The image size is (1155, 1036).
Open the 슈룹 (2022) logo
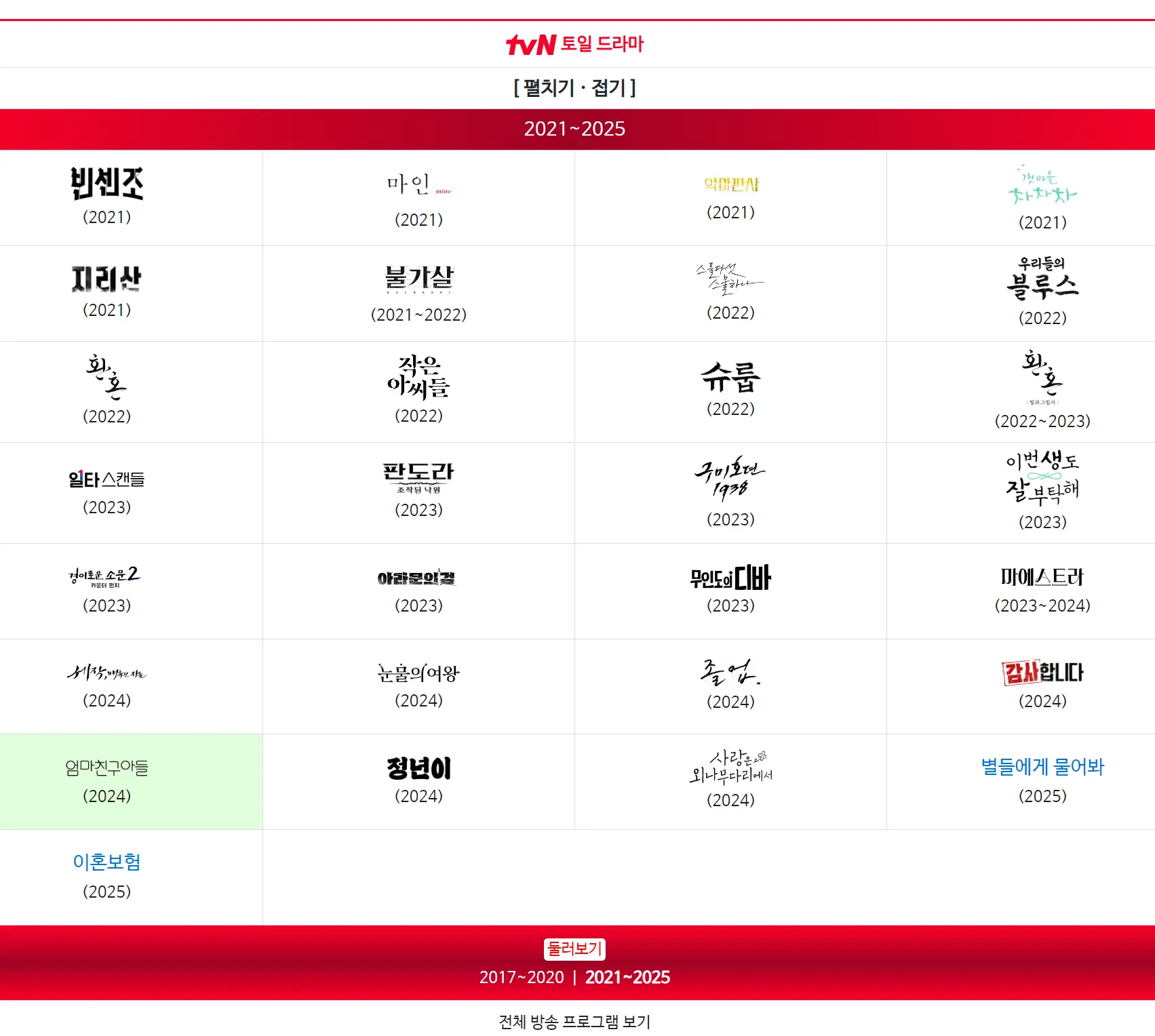(730, 377)
